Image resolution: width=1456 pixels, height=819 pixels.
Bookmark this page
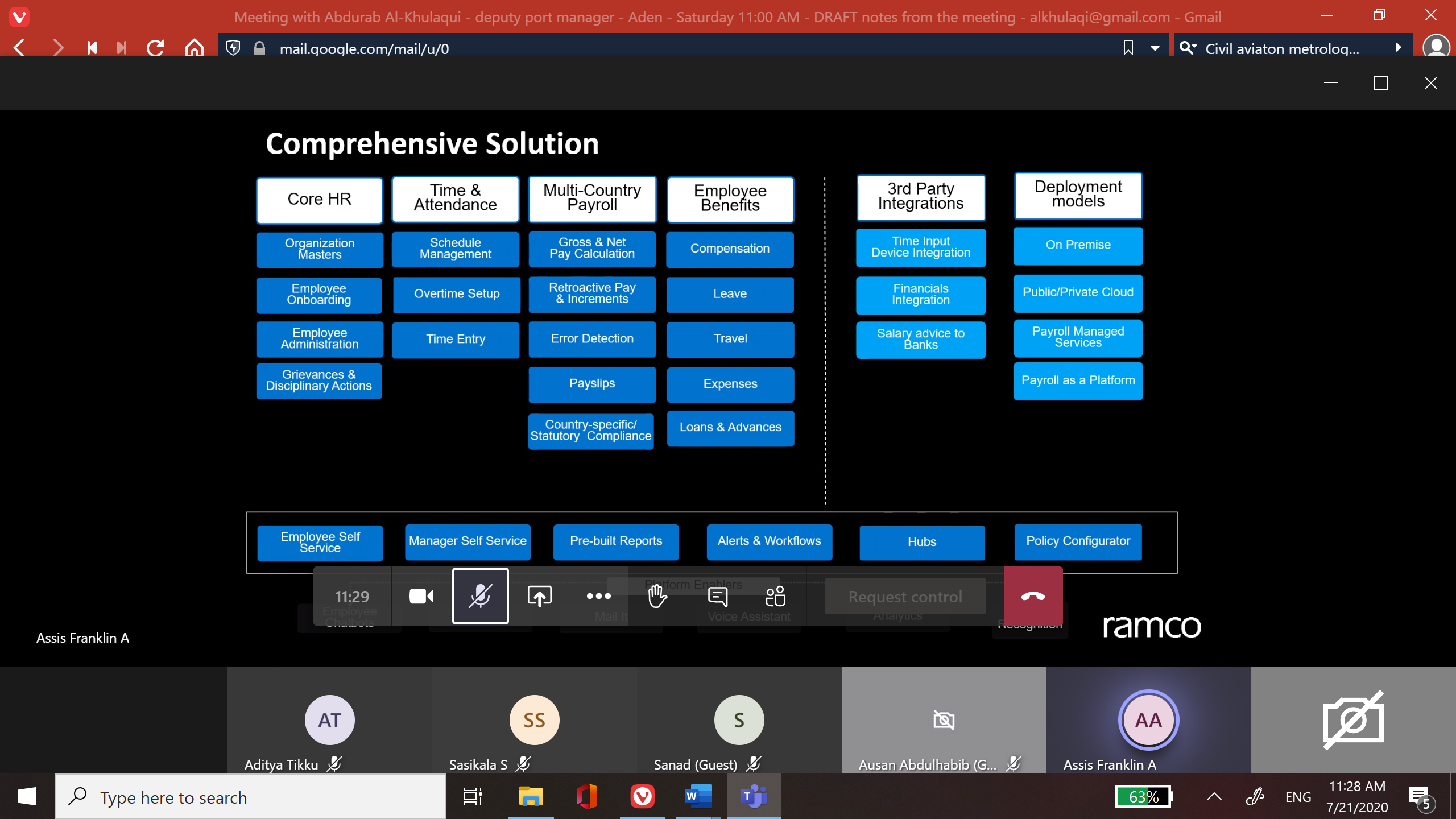pyautogui.click(x=1128, y=48)
